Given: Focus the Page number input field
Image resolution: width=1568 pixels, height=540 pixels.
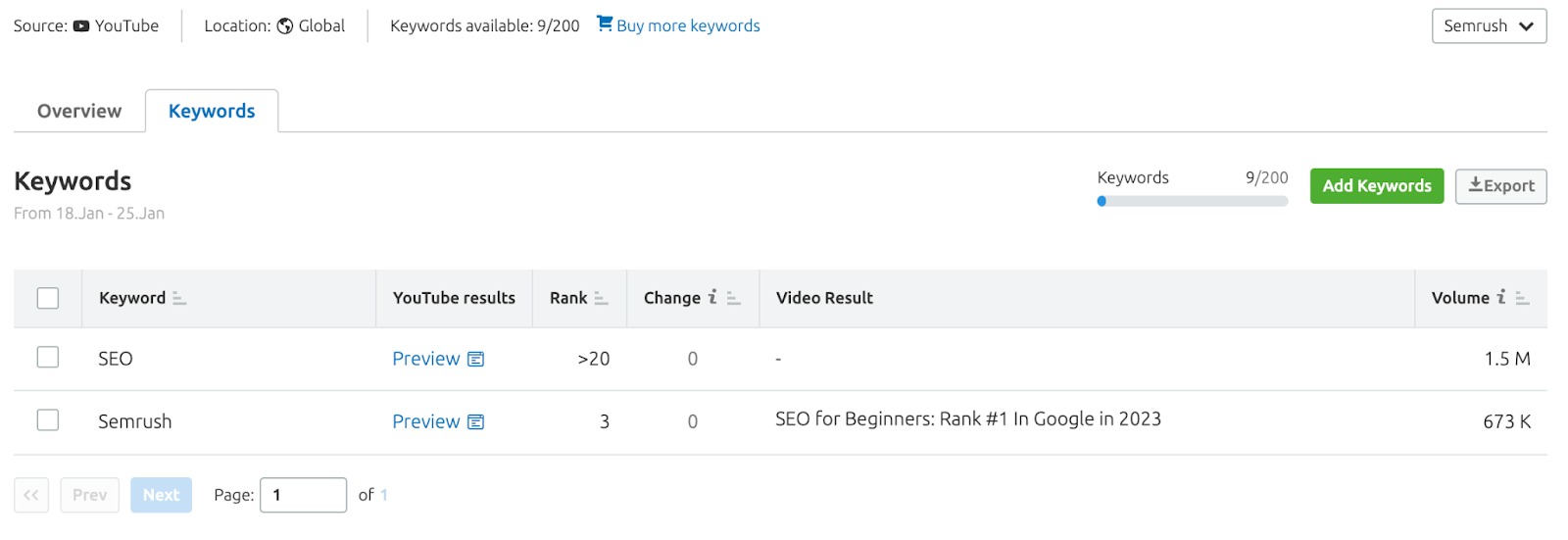Looking at the screenshot, I should pos(303,495).
